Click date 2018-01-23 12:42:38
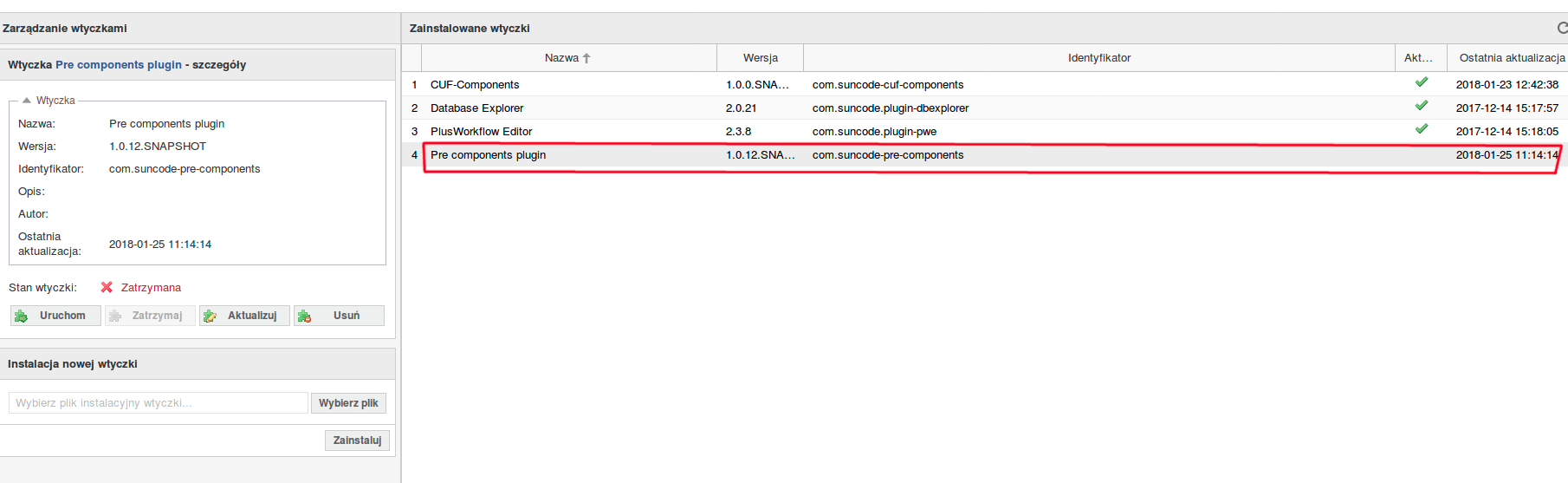The width and height of the screenshot is (1568, 483). tap(1507, 85)
